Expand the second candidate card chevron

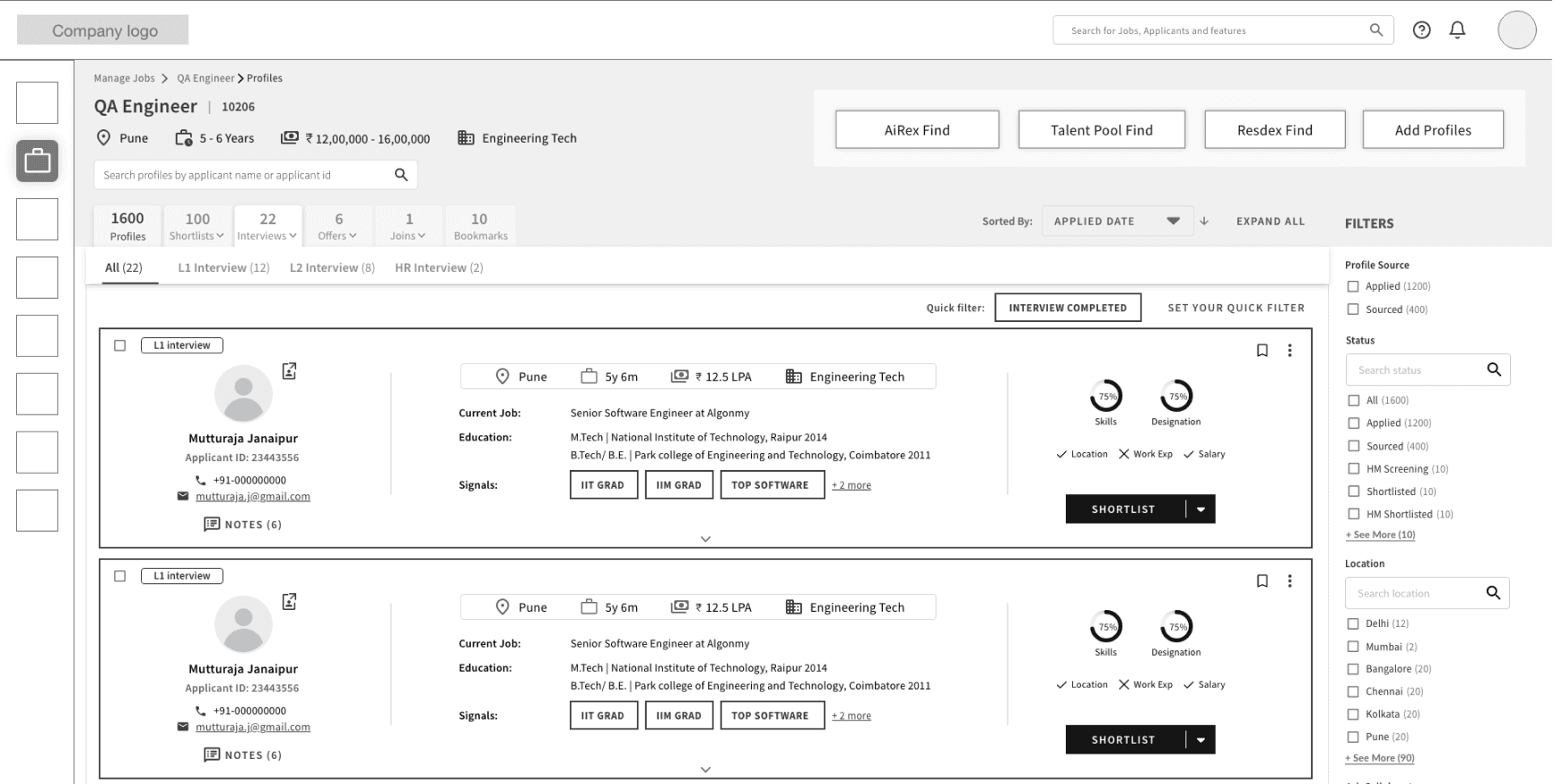click(705, 770)
